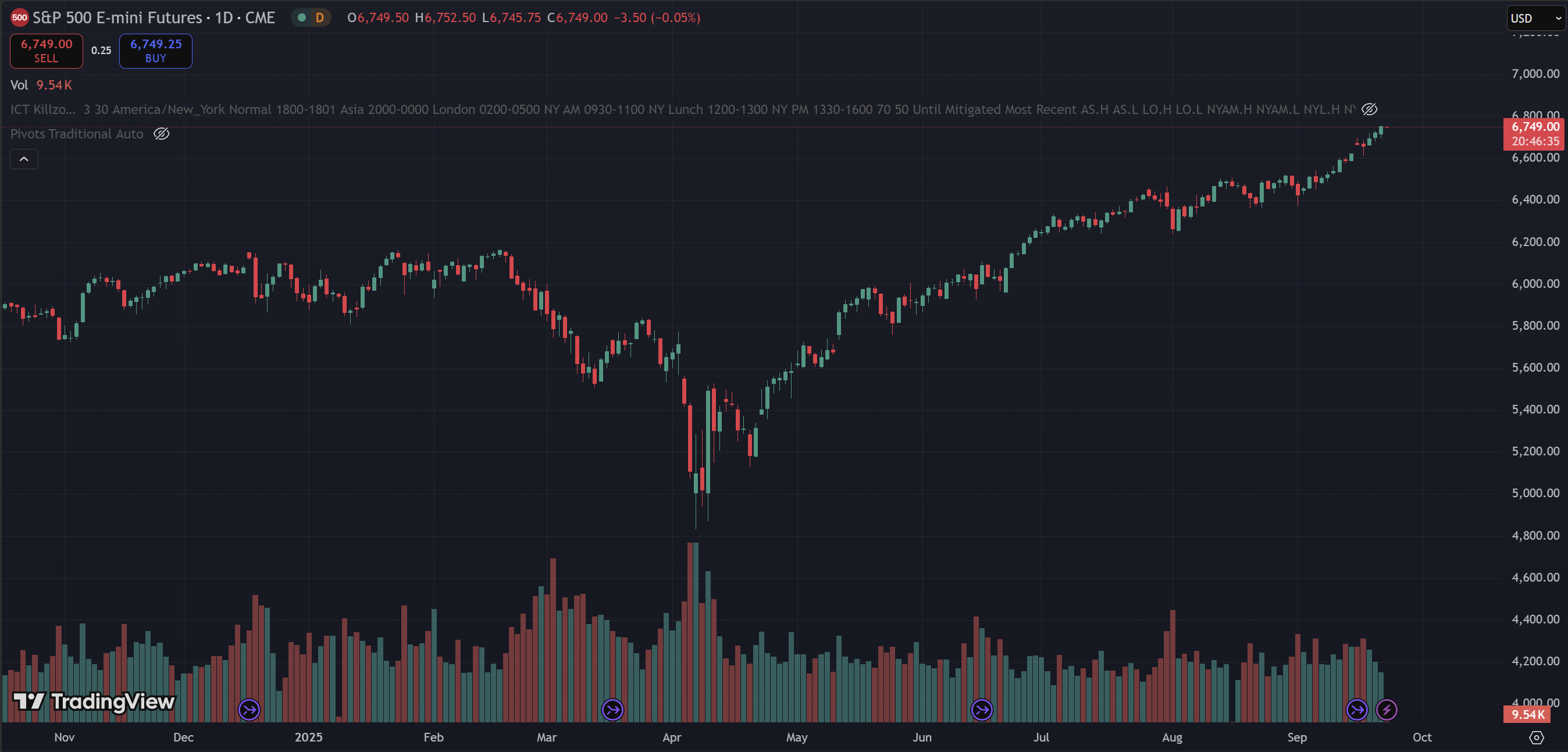This screenshot has height=752, width=1568.
Task: Open the lightning bolt latest-news event marker
Action: tap(1387, 710)
